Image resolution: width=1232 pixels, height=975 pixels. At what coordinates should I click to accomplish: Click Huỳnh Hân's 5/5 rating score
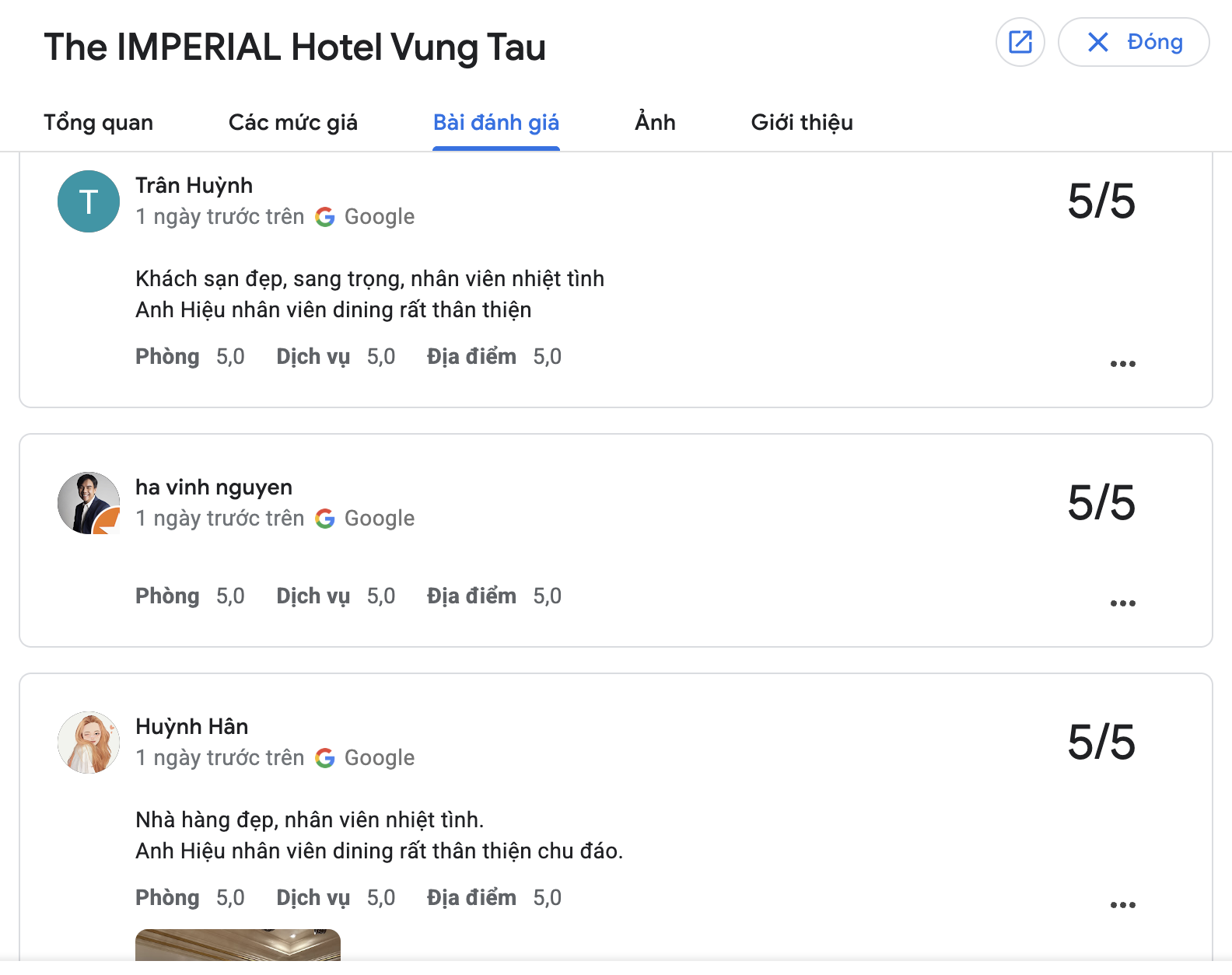[1101, 743]
